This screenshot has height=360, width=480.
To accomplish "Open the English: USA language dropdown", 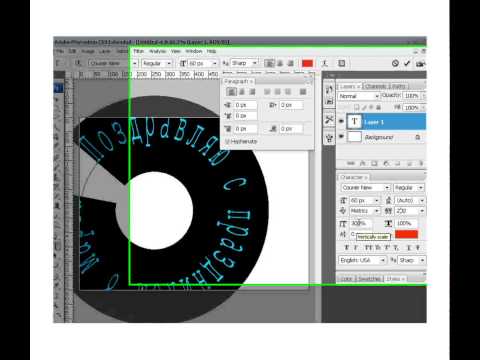I will [x=362, y=260].
